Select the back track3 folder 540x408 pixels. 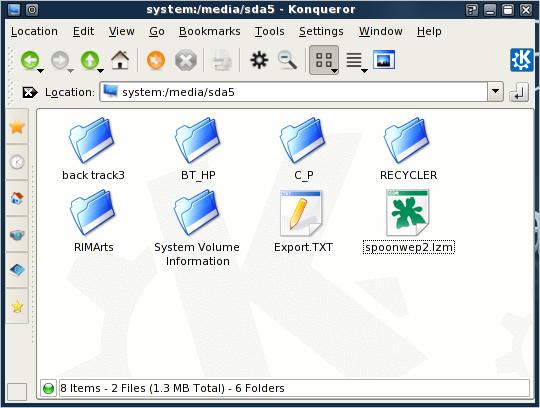pyautogui.click(x=93, y=149)
